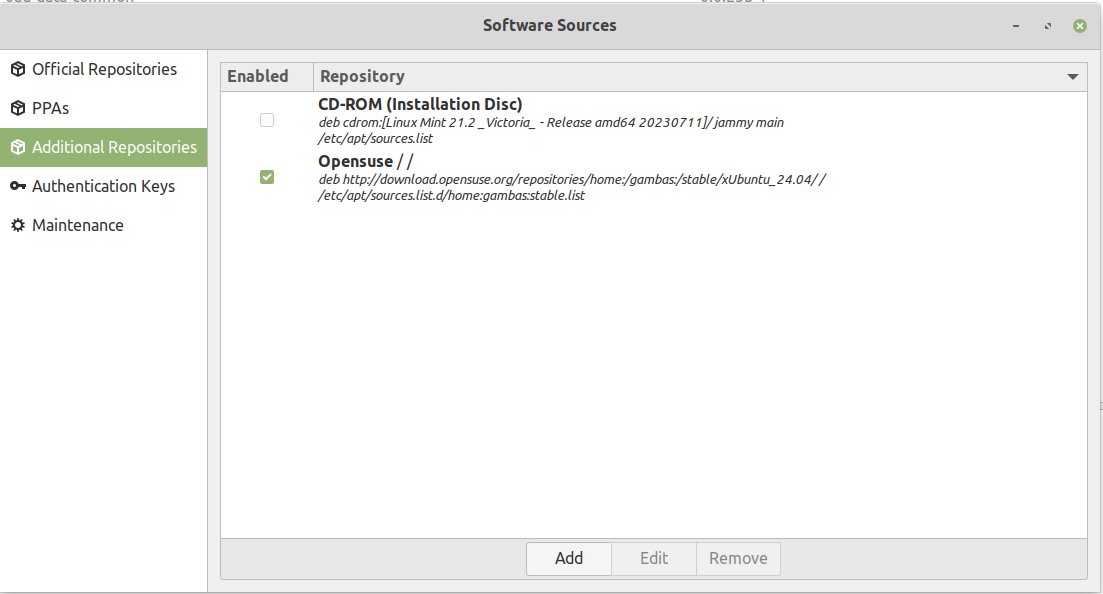1103x594 pixels.
Task: Maximize the Software Sources window
Action: 1047,26
